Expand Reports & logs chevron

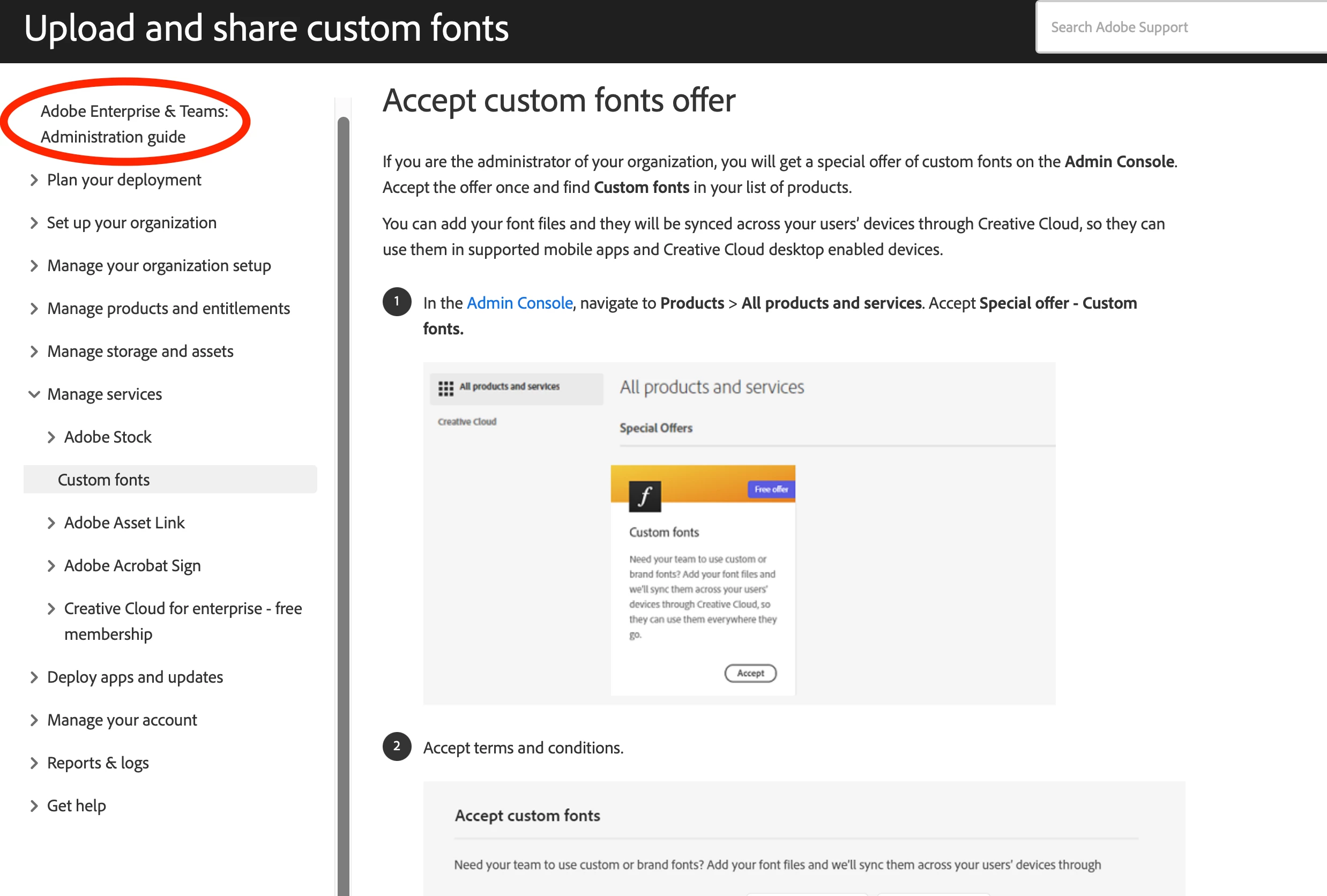(x=34, y=763)
